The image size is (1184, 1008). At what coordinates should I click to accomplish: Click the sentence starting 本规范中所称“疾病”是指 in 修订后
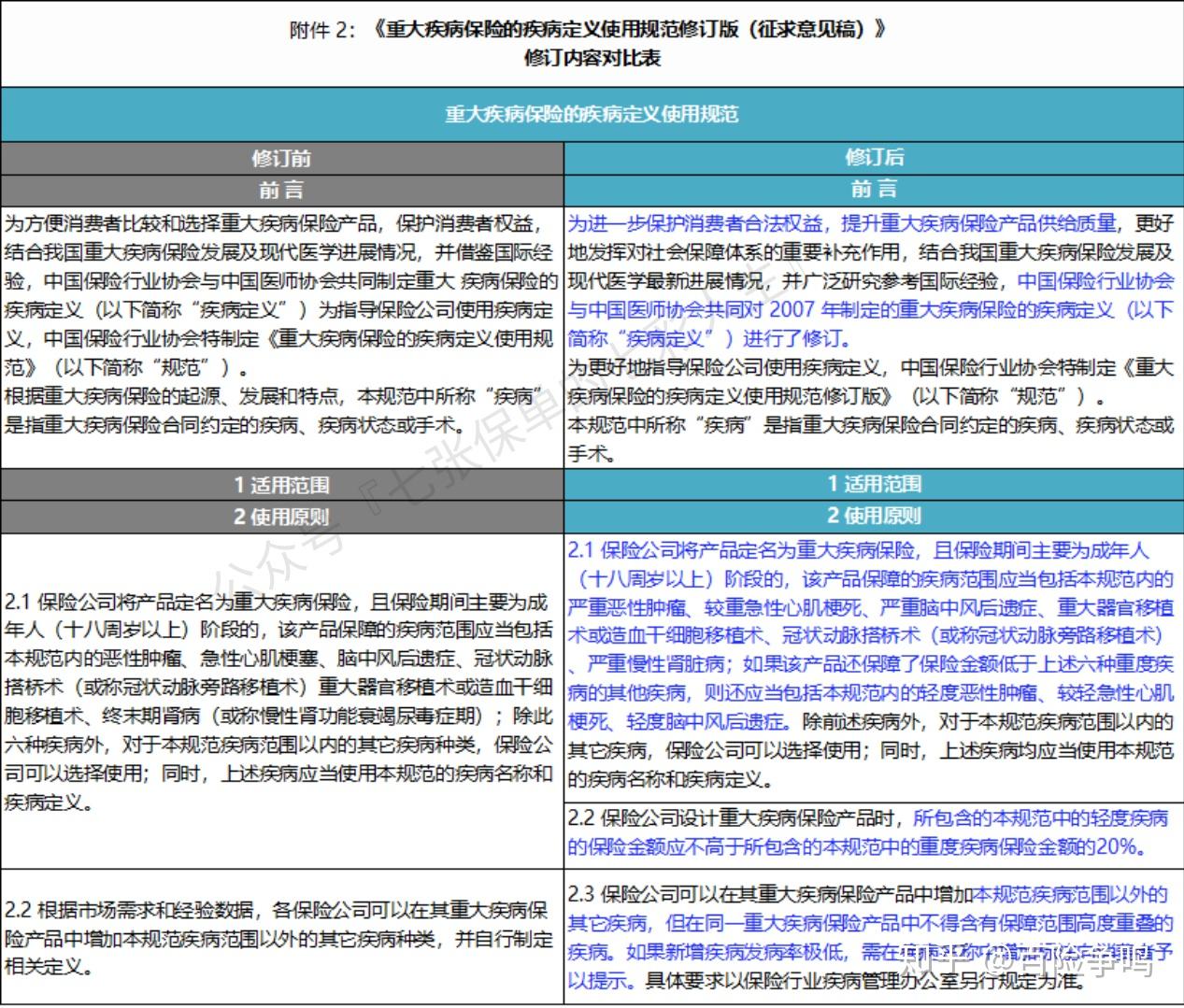(872, 439)
